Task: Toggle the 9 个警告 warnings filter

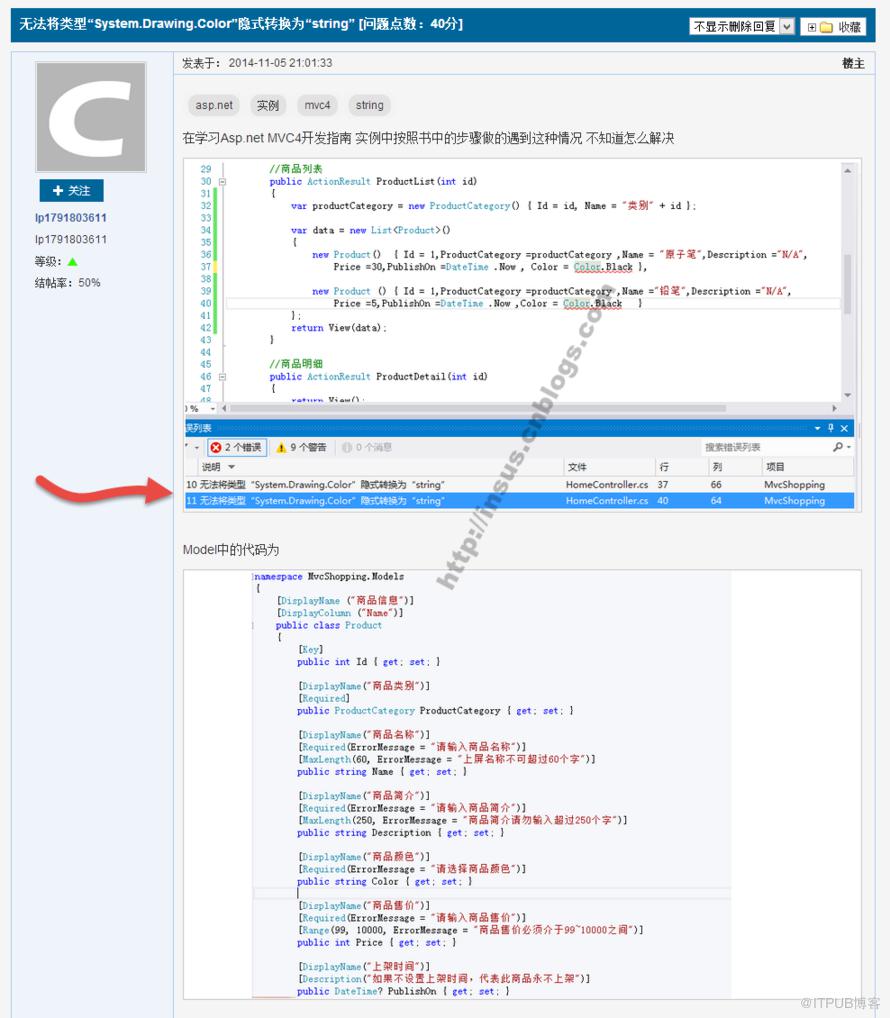Action: (x=301, y=447)
